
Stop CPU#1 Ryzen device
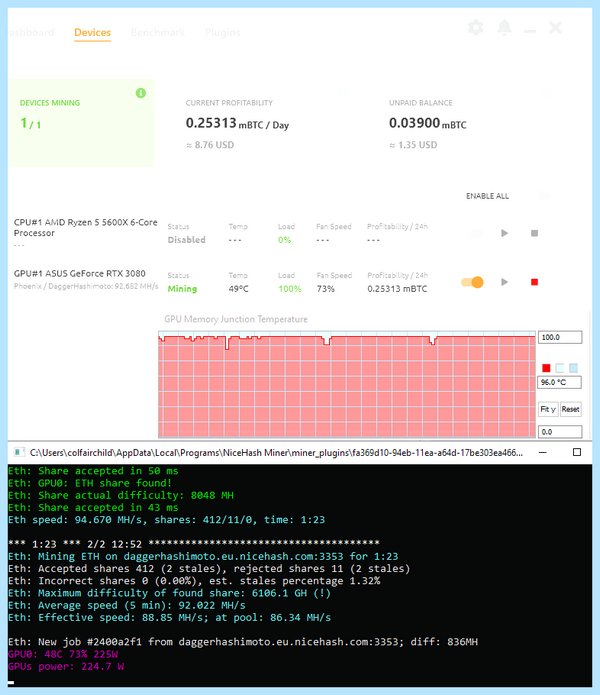534,233
